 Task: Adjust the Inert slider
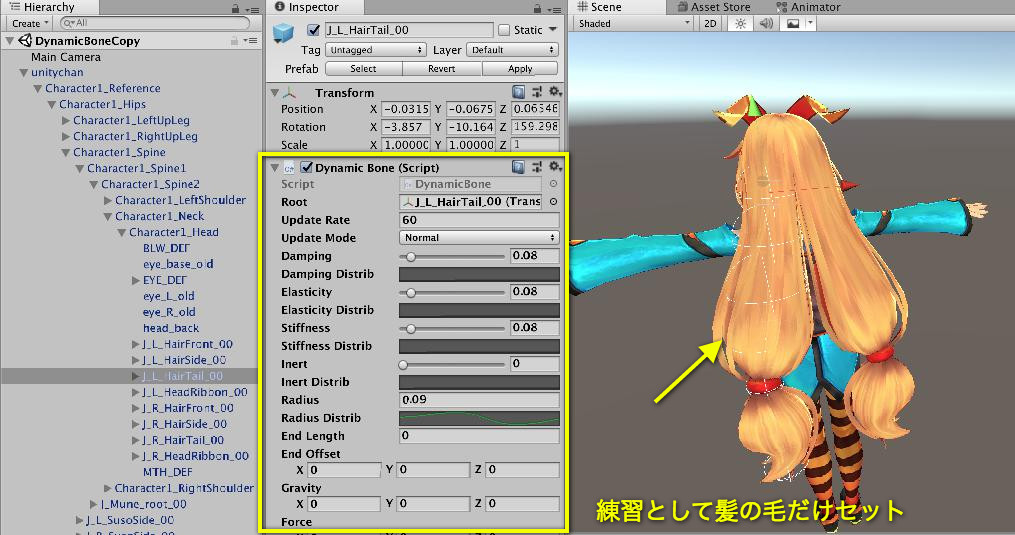(x=452, y=365)
